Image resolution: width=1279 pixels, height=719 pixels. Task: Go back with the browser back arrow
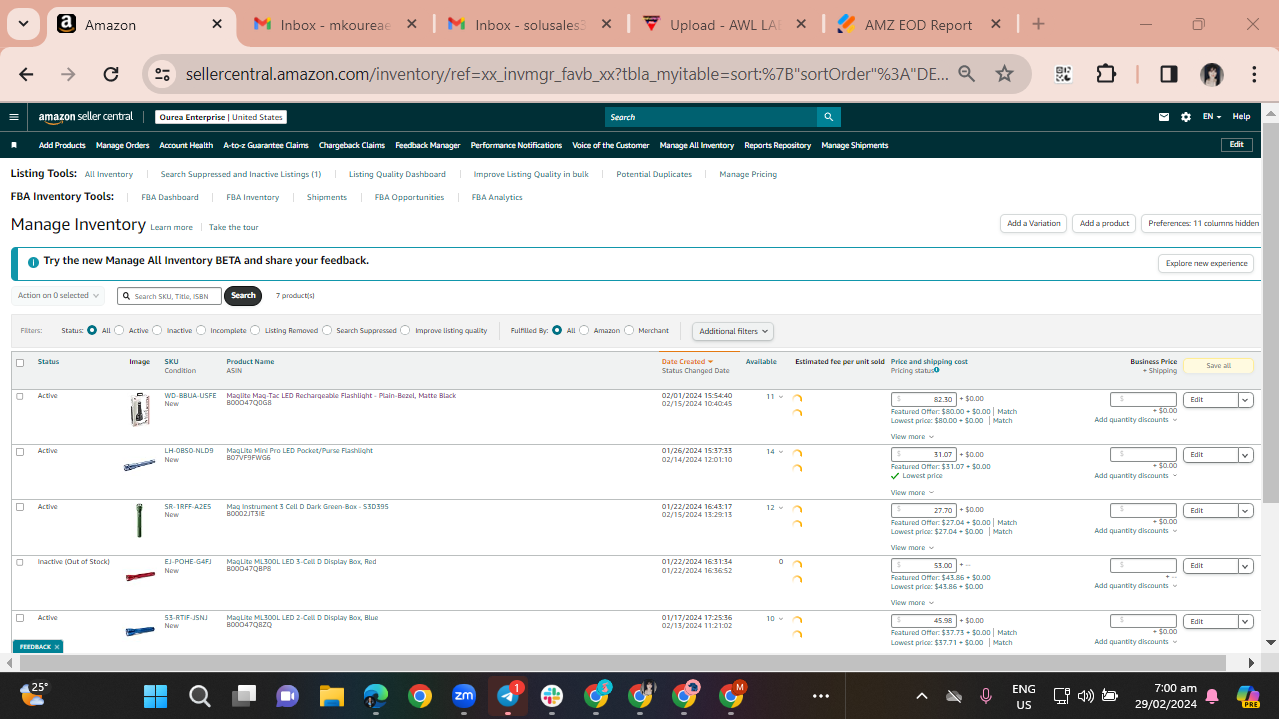pyautogui.click(x=26, y=74)
